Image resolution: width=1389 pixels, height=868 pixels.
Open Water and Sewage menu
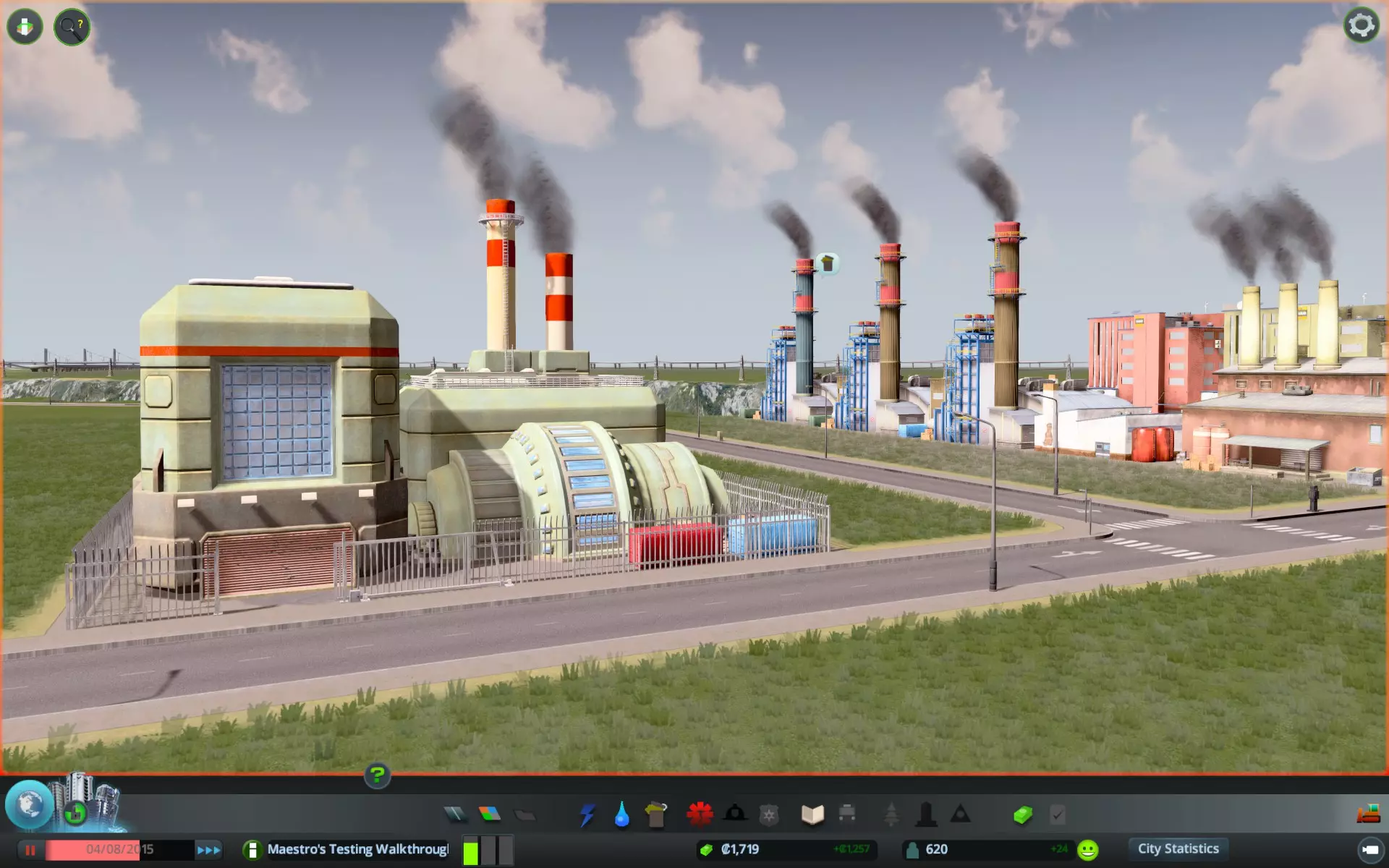click(x=621, y=815)
